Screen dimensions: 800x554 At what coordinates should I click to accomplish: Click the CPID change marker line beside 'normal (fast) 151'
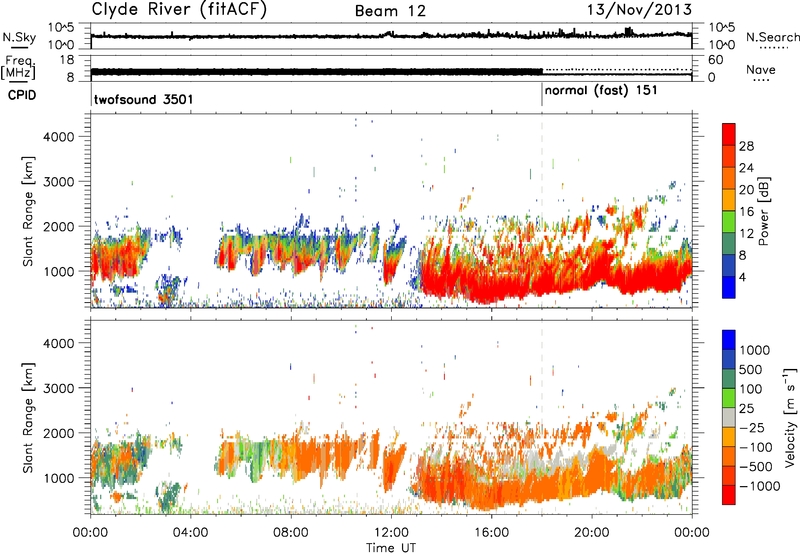(x=542, y=94)
